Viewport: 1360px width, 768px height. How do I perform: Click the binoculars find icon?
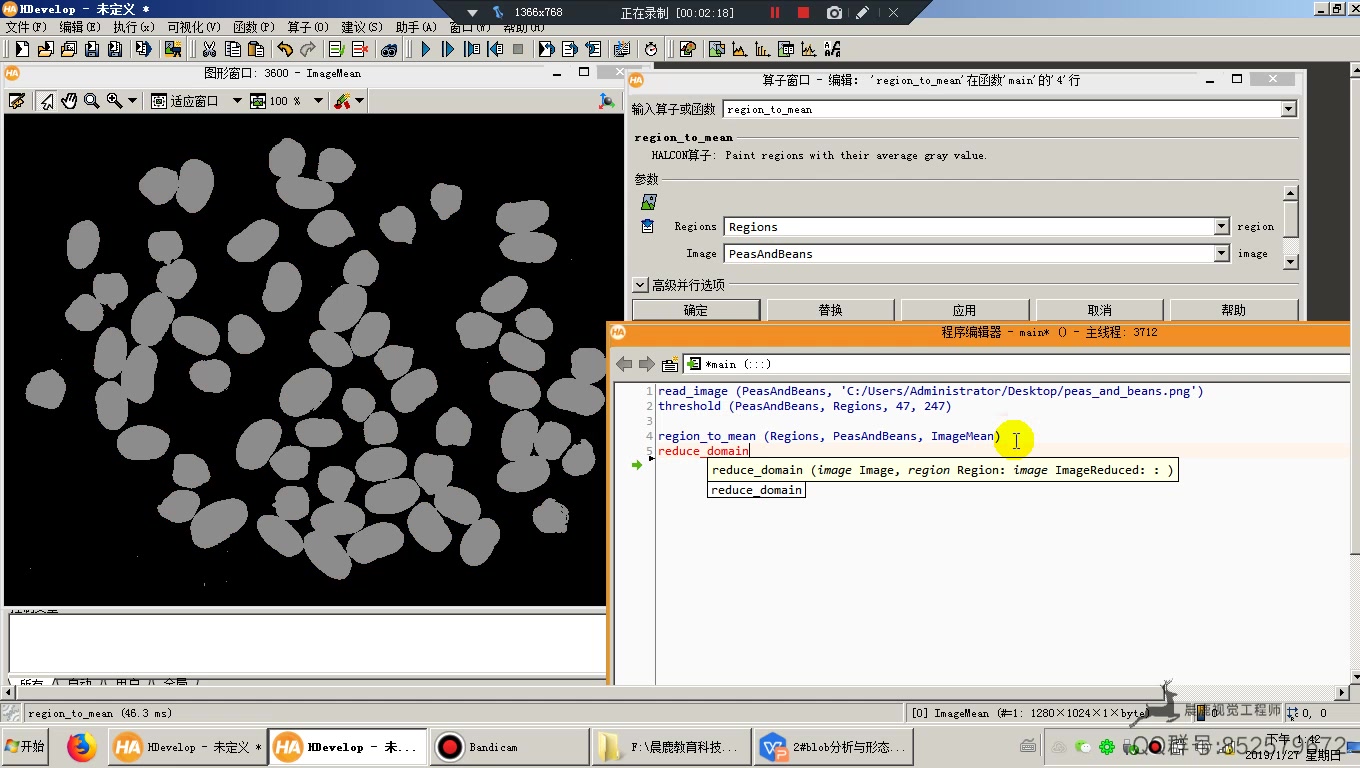(389, 49)
